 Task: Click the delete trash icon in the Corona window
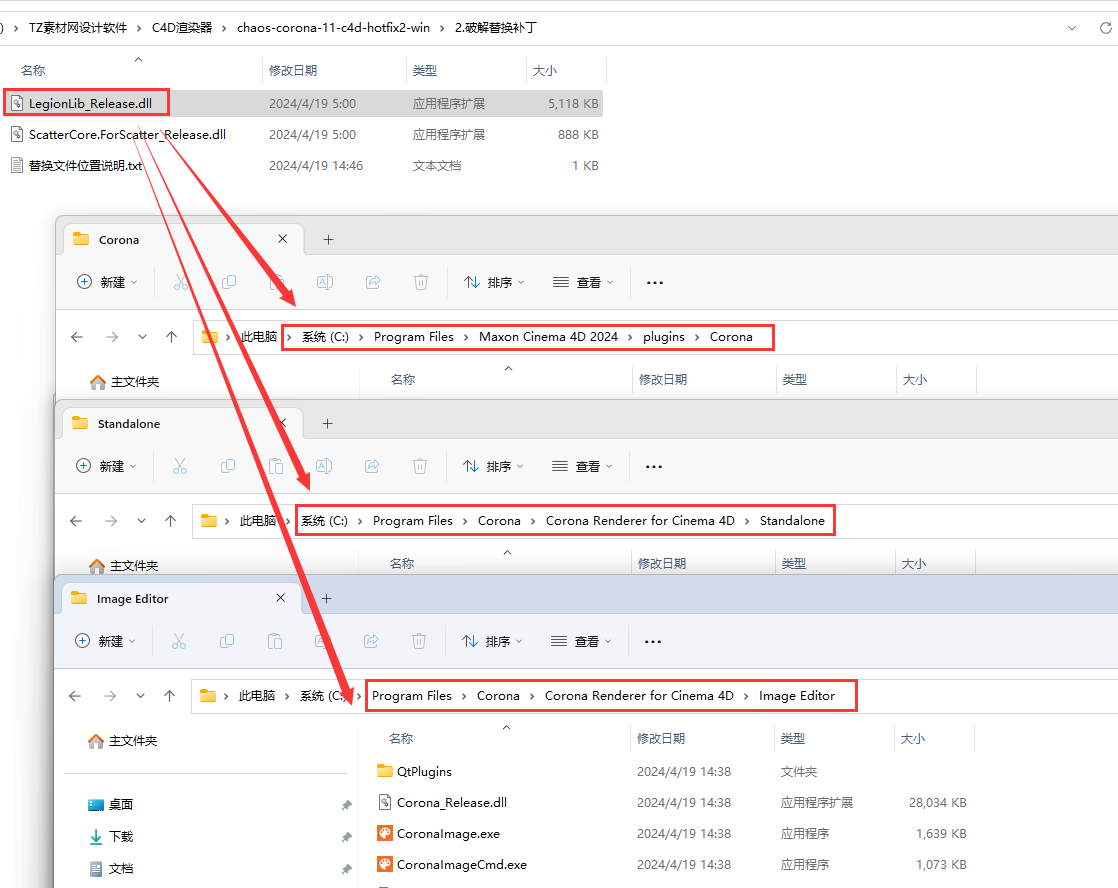(x=421, y=282)
